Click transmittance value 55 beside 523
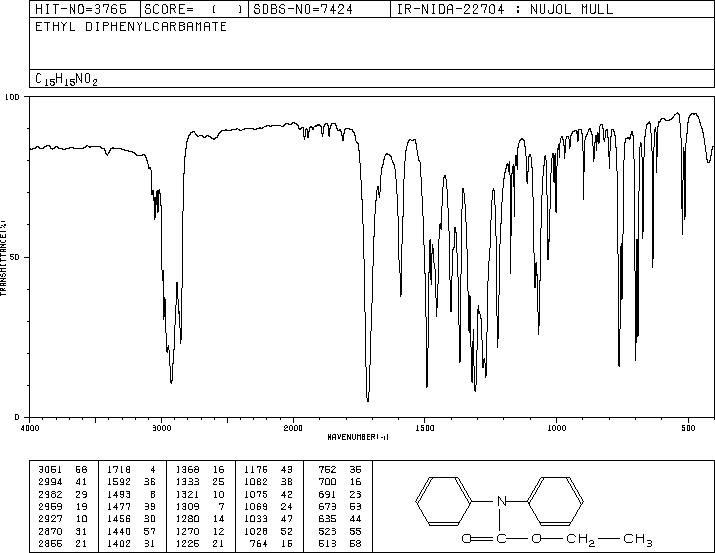The height and width of the screenshot is (553, 715). [x=355, y=532]
